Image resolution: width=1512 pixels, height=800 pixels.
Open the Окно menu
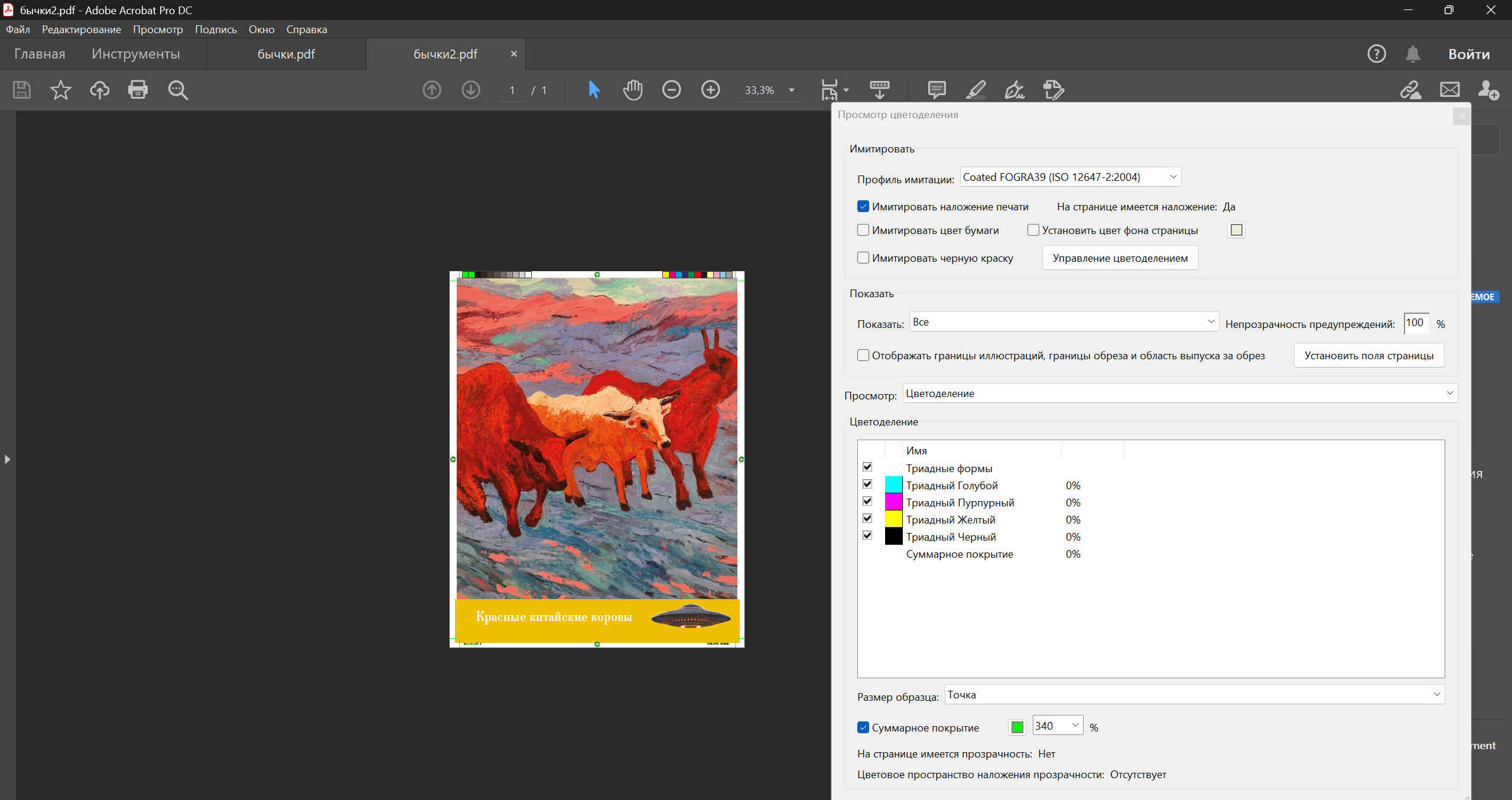[x=261, y=30]
